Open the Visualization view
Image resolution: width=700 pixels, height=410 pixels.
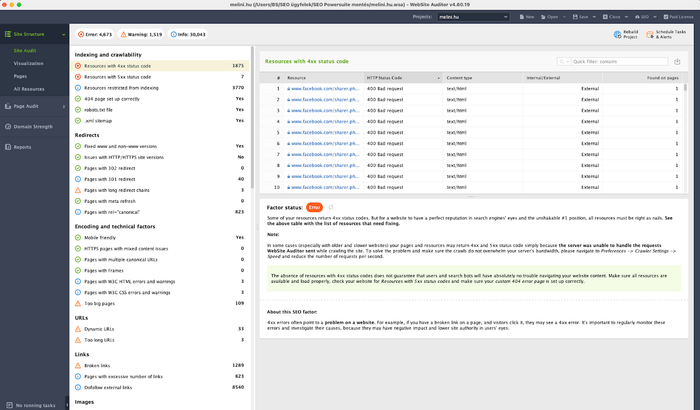point(29,63)
